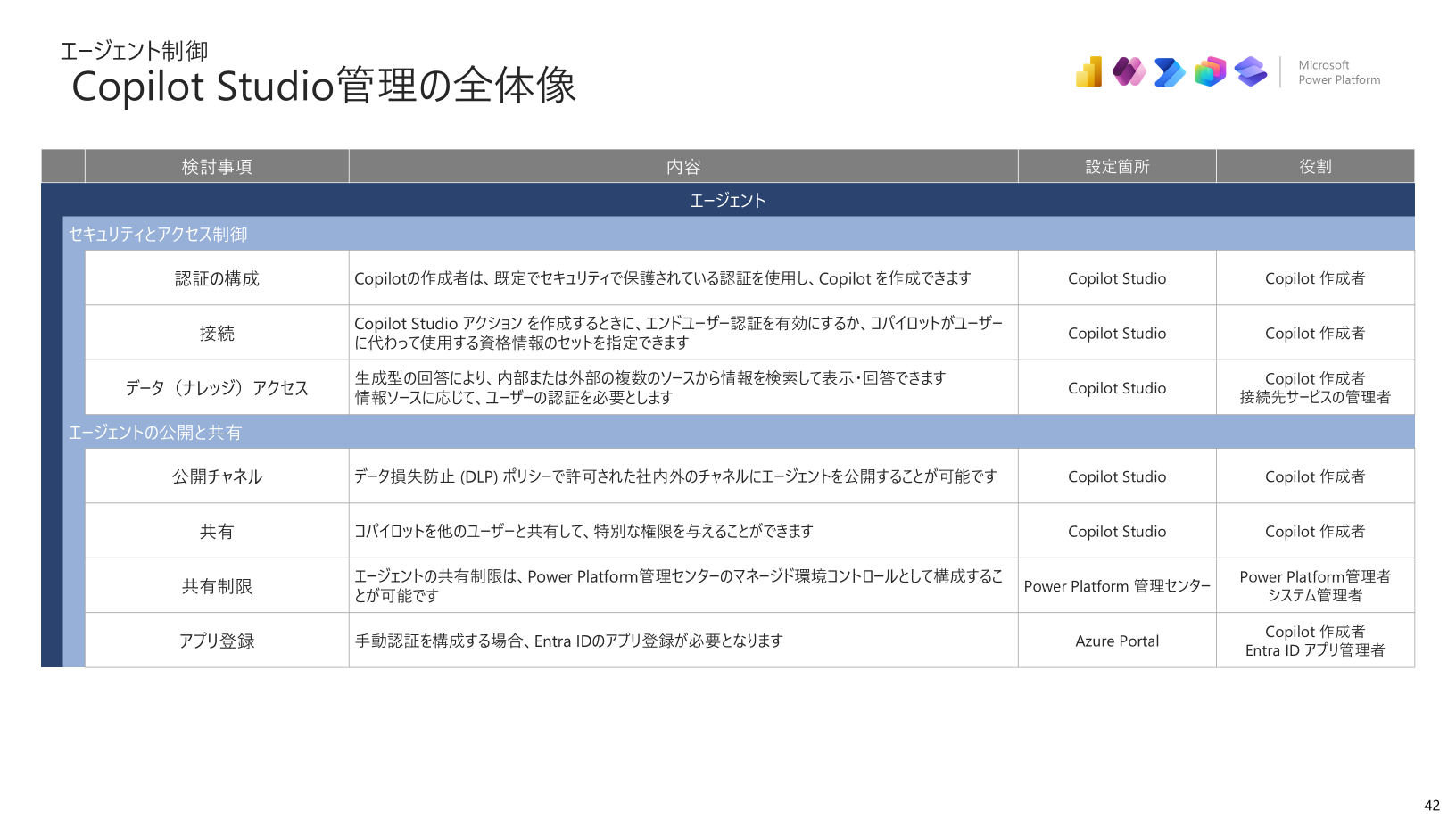Click the 共有制限 description about マネージド環境
Viewport: 1456px width, 819px height.
pos(679,585)
